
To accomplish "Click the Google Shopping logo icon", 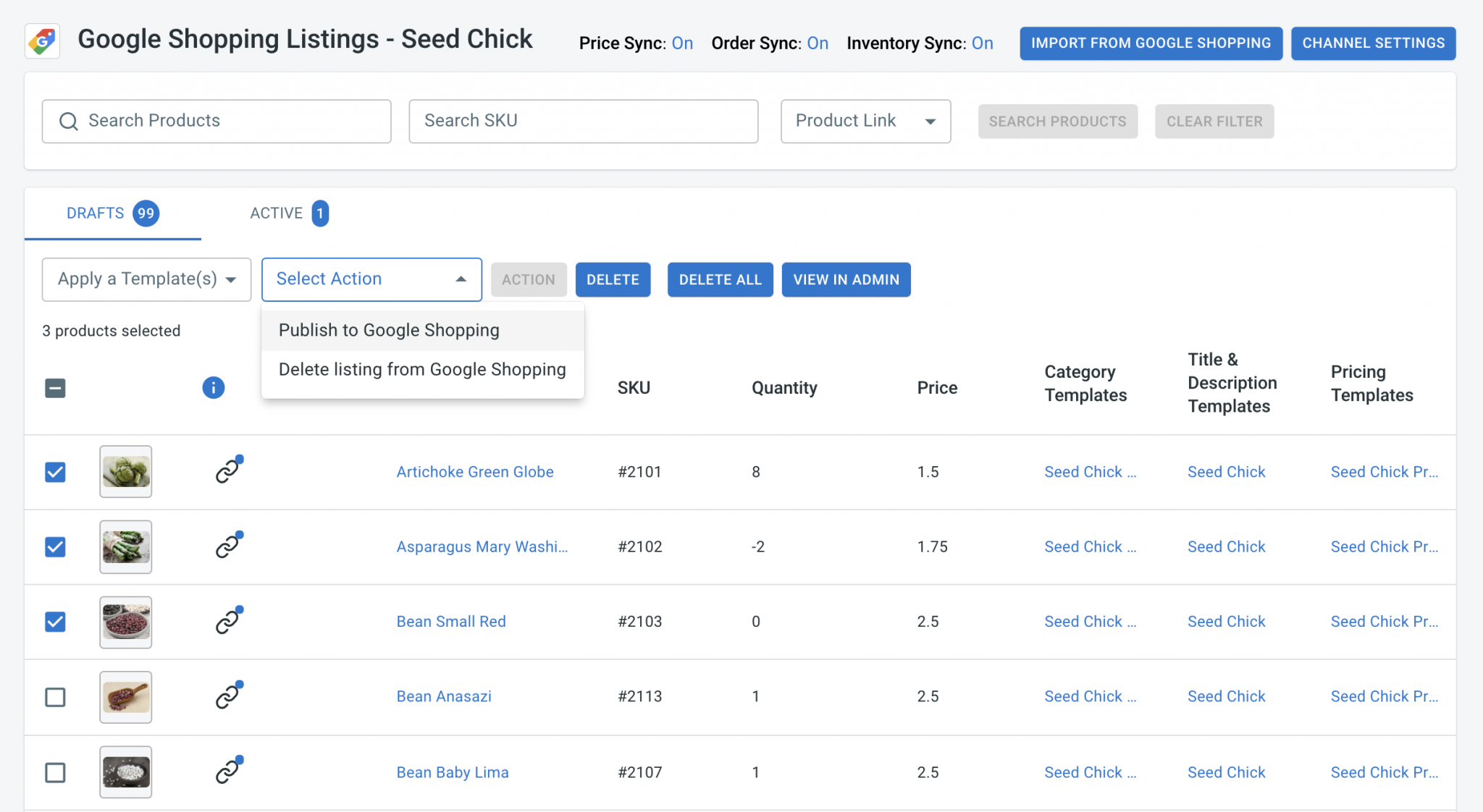I will (x=42, y=41).
